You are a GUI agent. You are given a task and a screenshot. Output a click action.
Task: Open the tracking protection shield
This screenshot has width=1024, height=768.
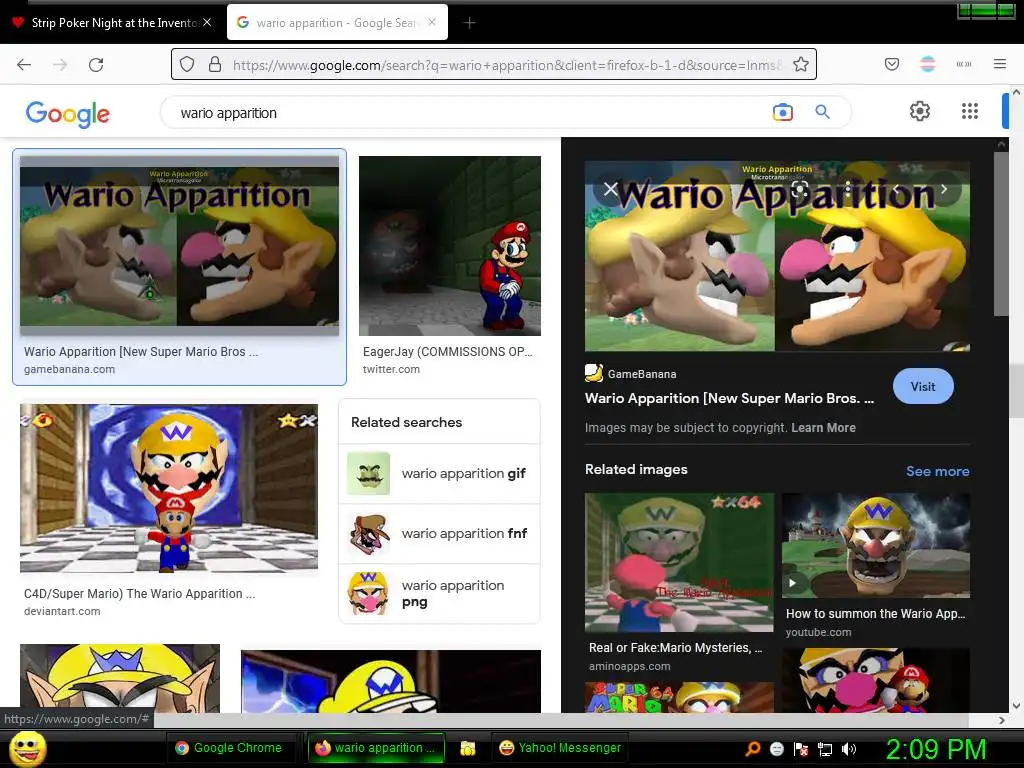click(x=187, y=64)
